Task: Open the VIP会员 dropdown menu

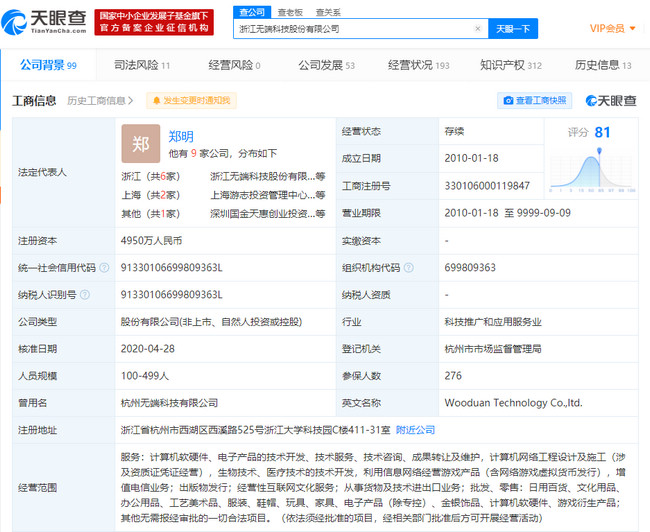Action: point(612,29)
